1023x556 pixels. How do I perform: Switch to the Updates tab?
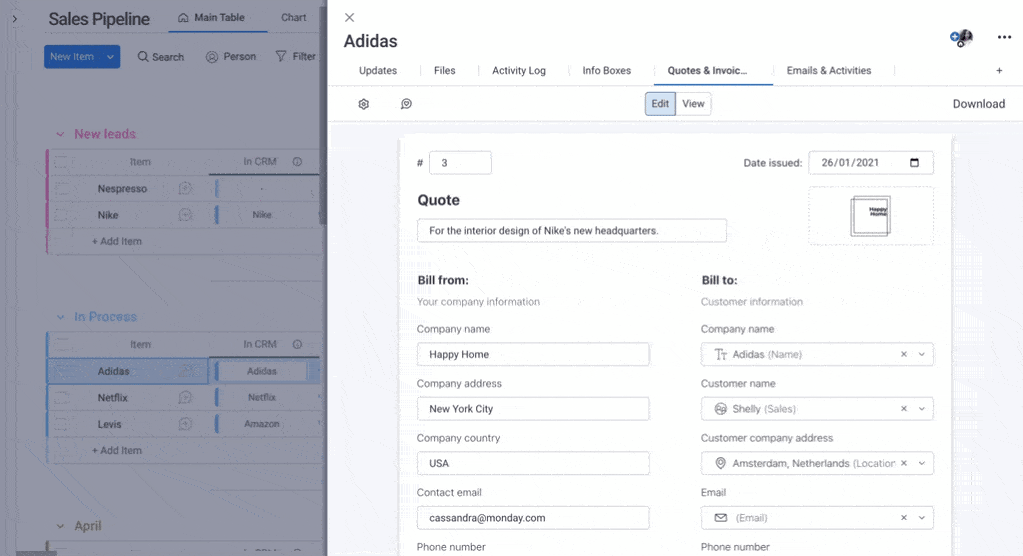(378, 70)
